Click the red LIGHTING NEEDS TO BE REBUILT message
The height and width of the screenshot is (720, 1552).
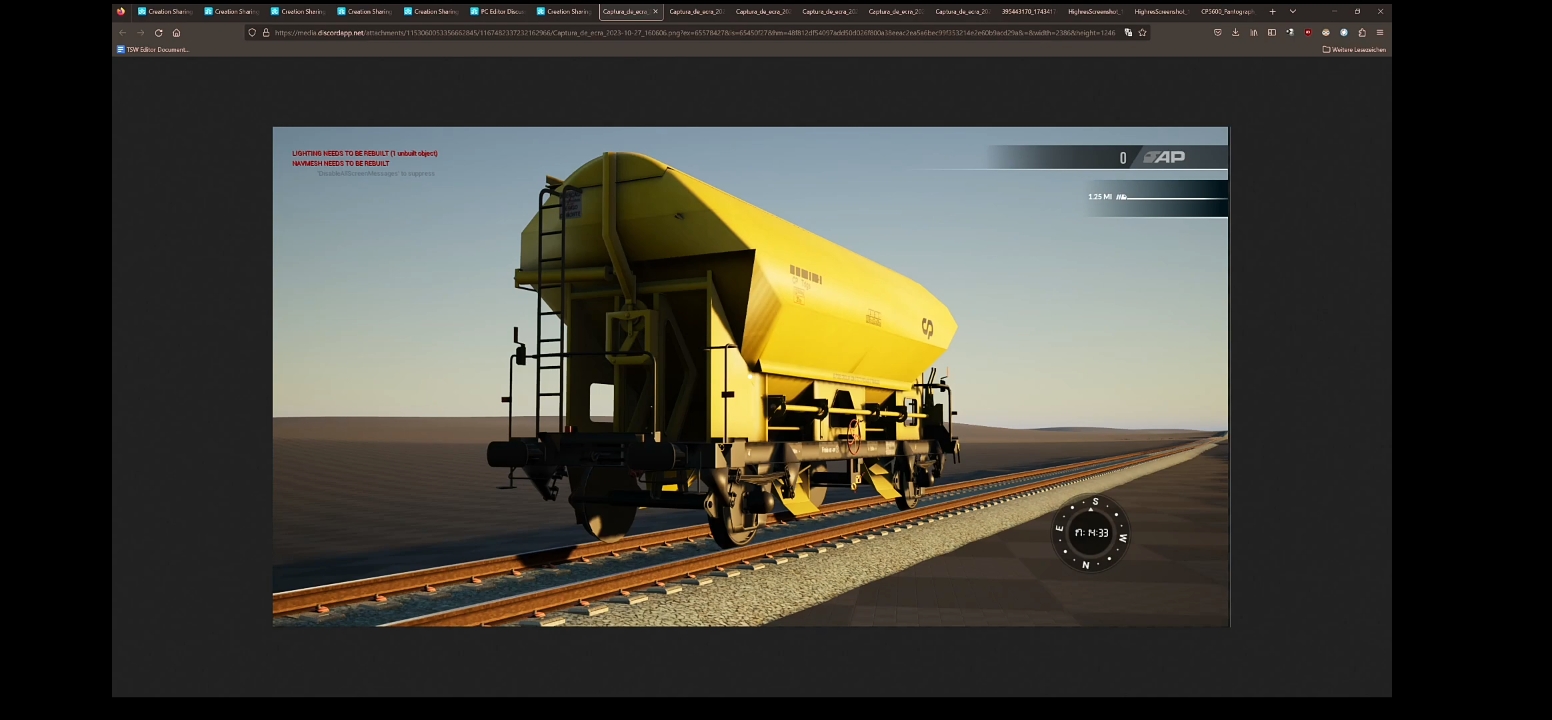[365, 154]
